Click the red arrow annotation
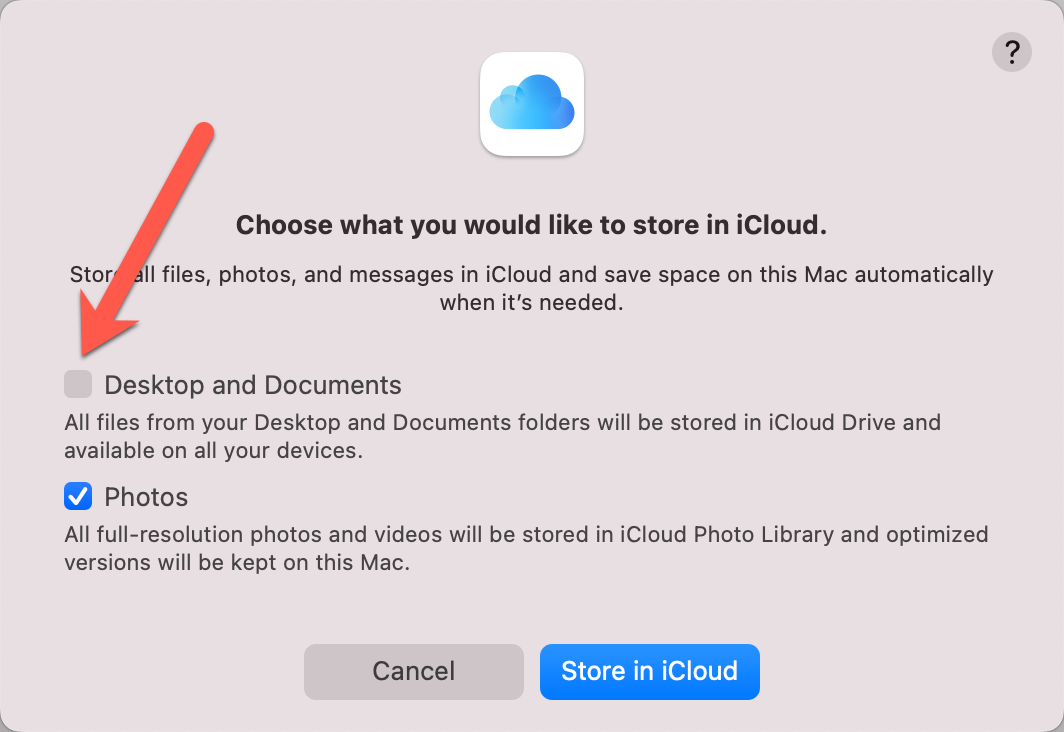The height and width of the screenshot is (732, 1064). point(146,238)
